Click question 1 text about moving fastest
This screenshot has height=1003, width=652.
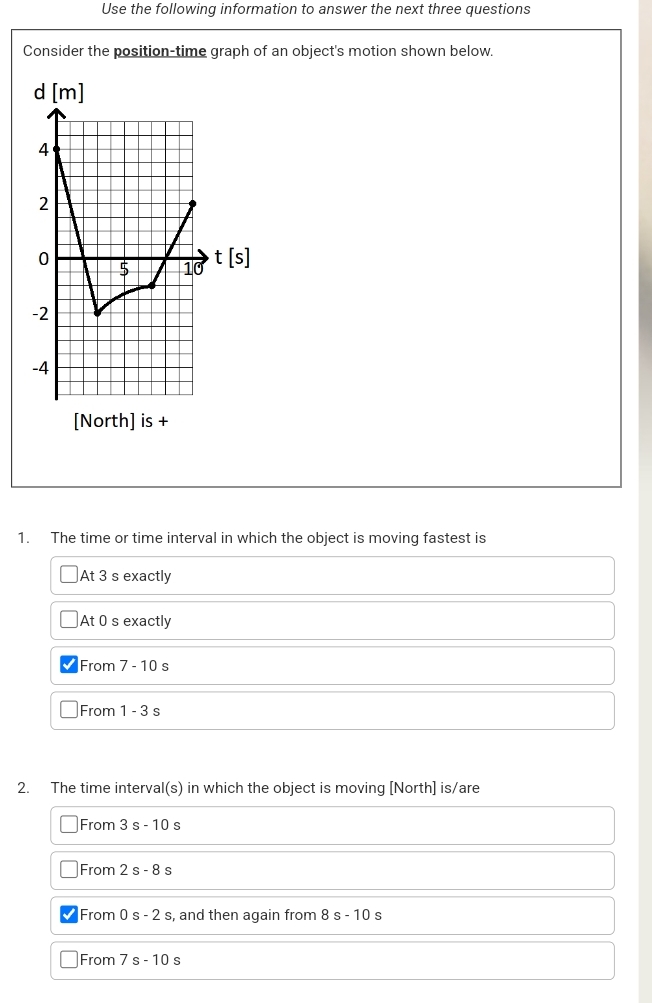(x=267, y=537)
